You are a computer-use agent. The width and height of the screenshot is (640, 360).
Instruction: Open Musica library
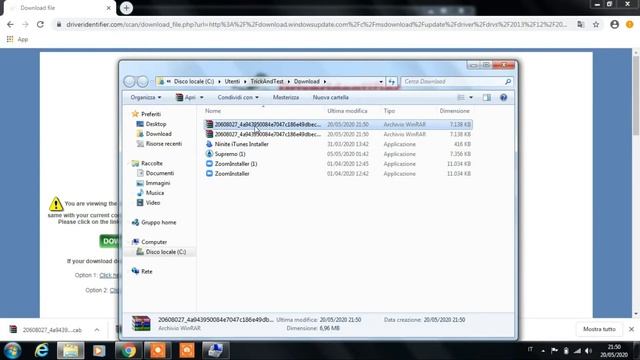pyautogui.click(x=155, y=193)
